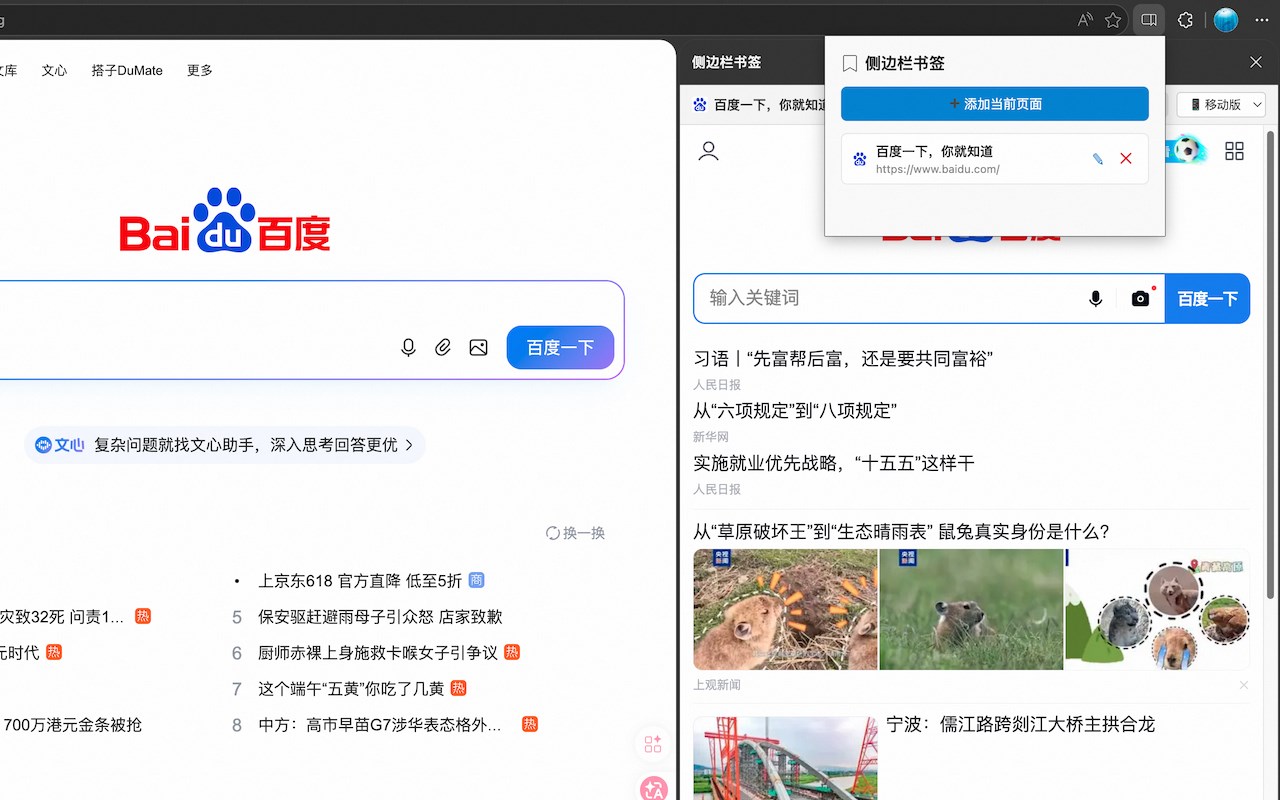Click the 人民日报 source under 习语 headline
The height and width of the screenshot is (800, 1280).
tap(717, 384)
